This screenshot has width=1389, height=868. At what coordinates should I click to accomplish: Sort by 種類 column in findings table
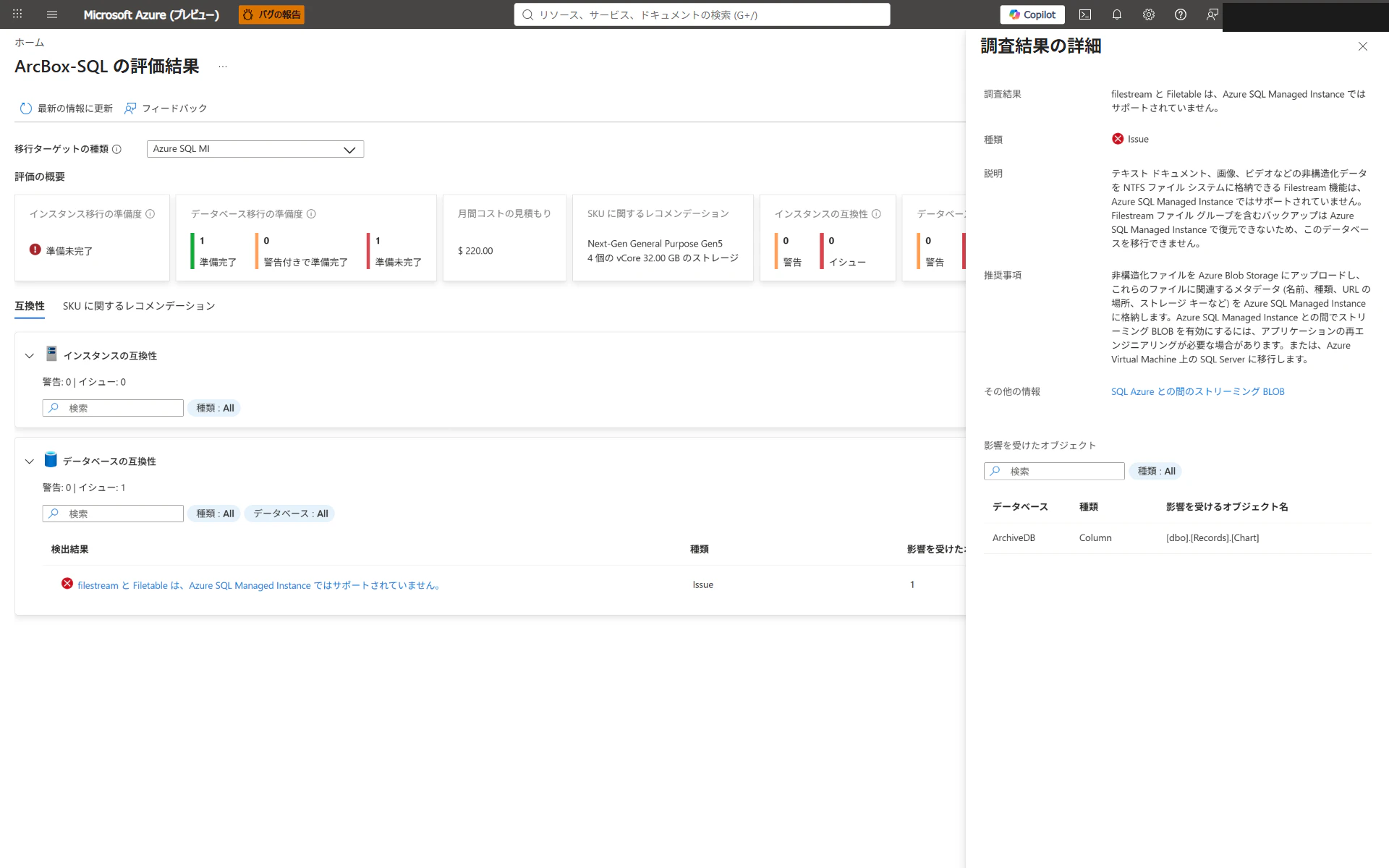(x=700, y=550)
